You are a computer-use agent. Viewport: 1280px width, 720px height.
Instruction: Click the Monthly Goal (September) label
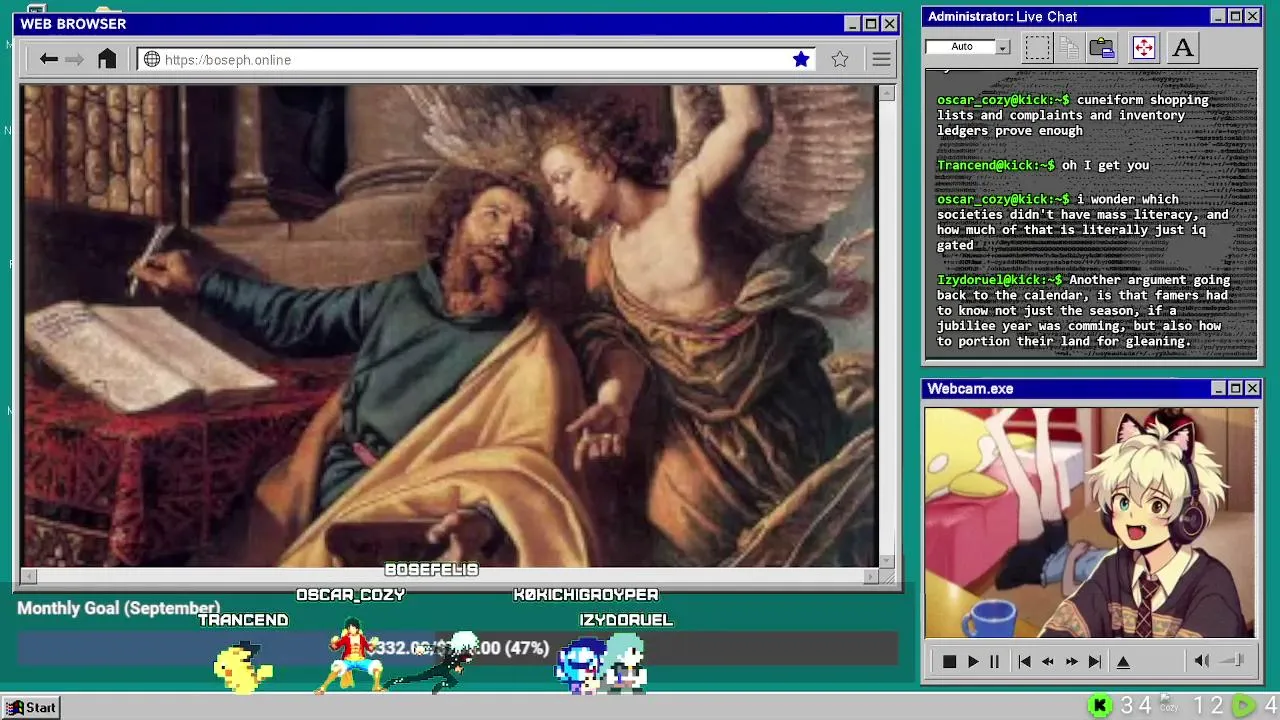tap(118, 608)
